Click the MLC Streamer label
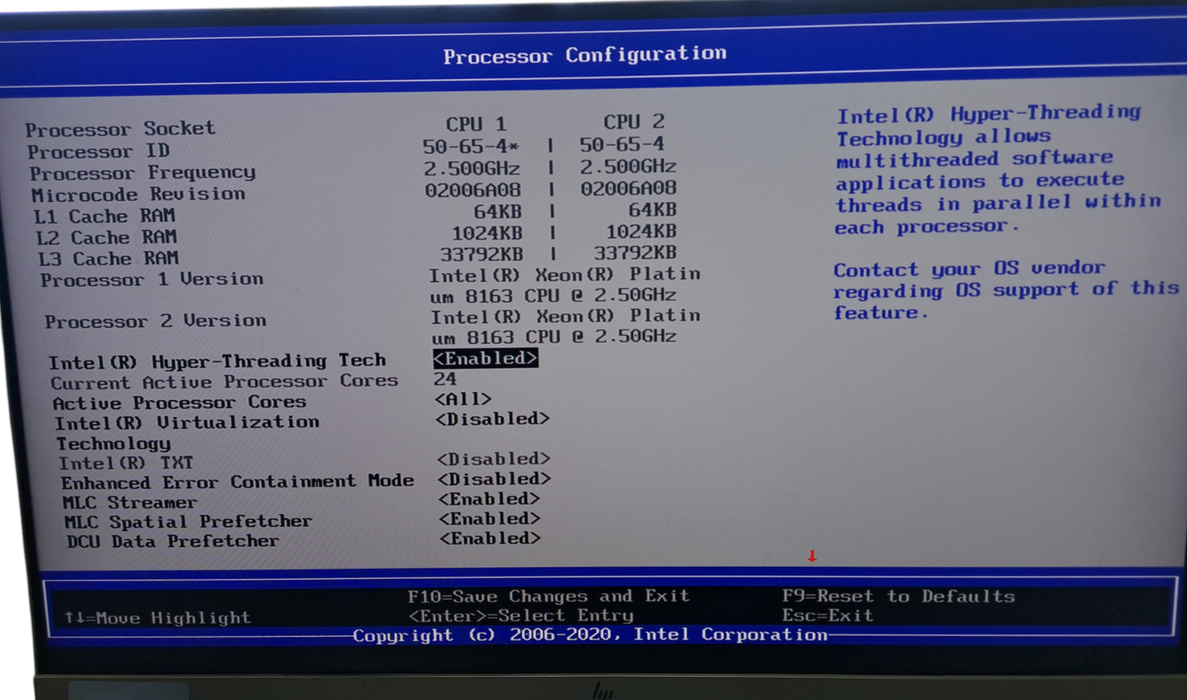The image size is (1187, 700). point(129,502)
